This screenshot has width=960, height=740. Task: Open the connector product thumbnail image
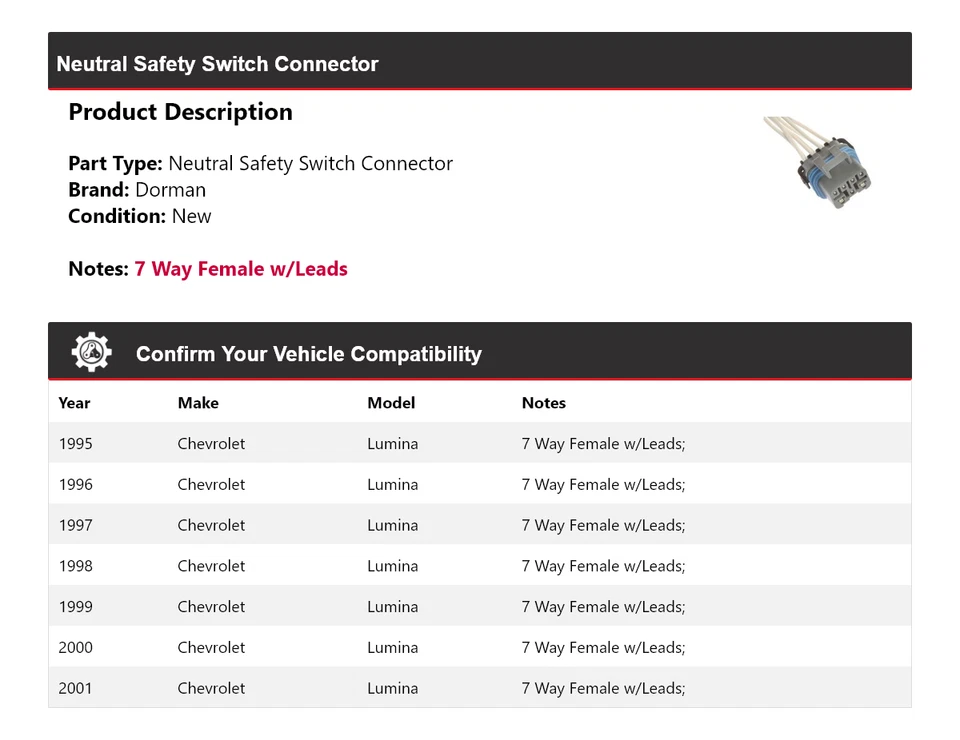coord(819,161)
